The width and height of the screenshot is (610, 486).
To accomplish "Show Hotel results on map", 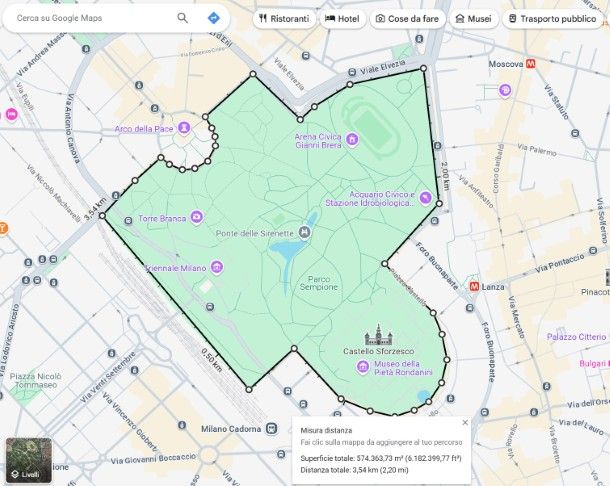I will click(342, 18).
